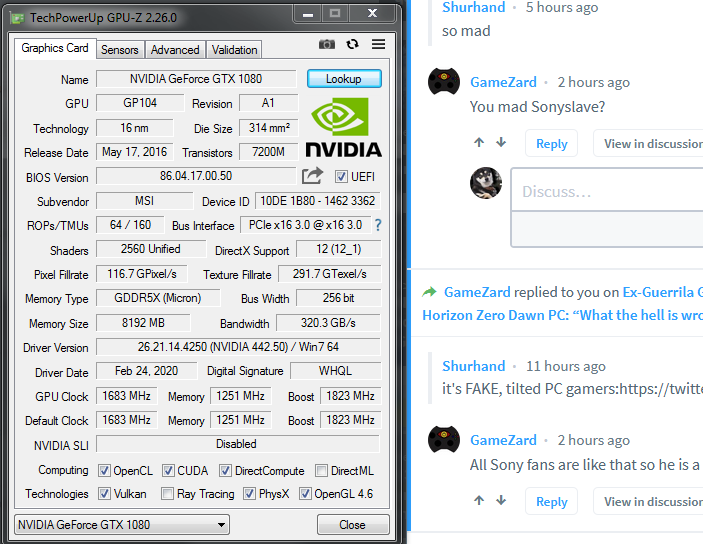Click the GPU-Z title bar app icon
Screen dimensions: 703x544
point(17,18)
